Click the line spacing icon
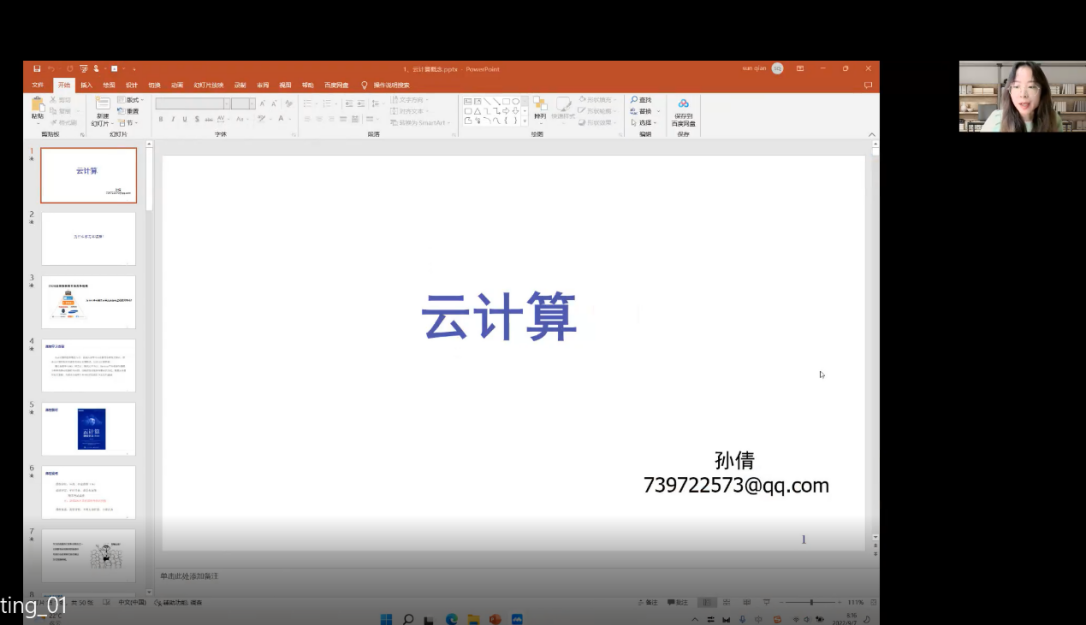1086x625 pixels. (375, 103)
